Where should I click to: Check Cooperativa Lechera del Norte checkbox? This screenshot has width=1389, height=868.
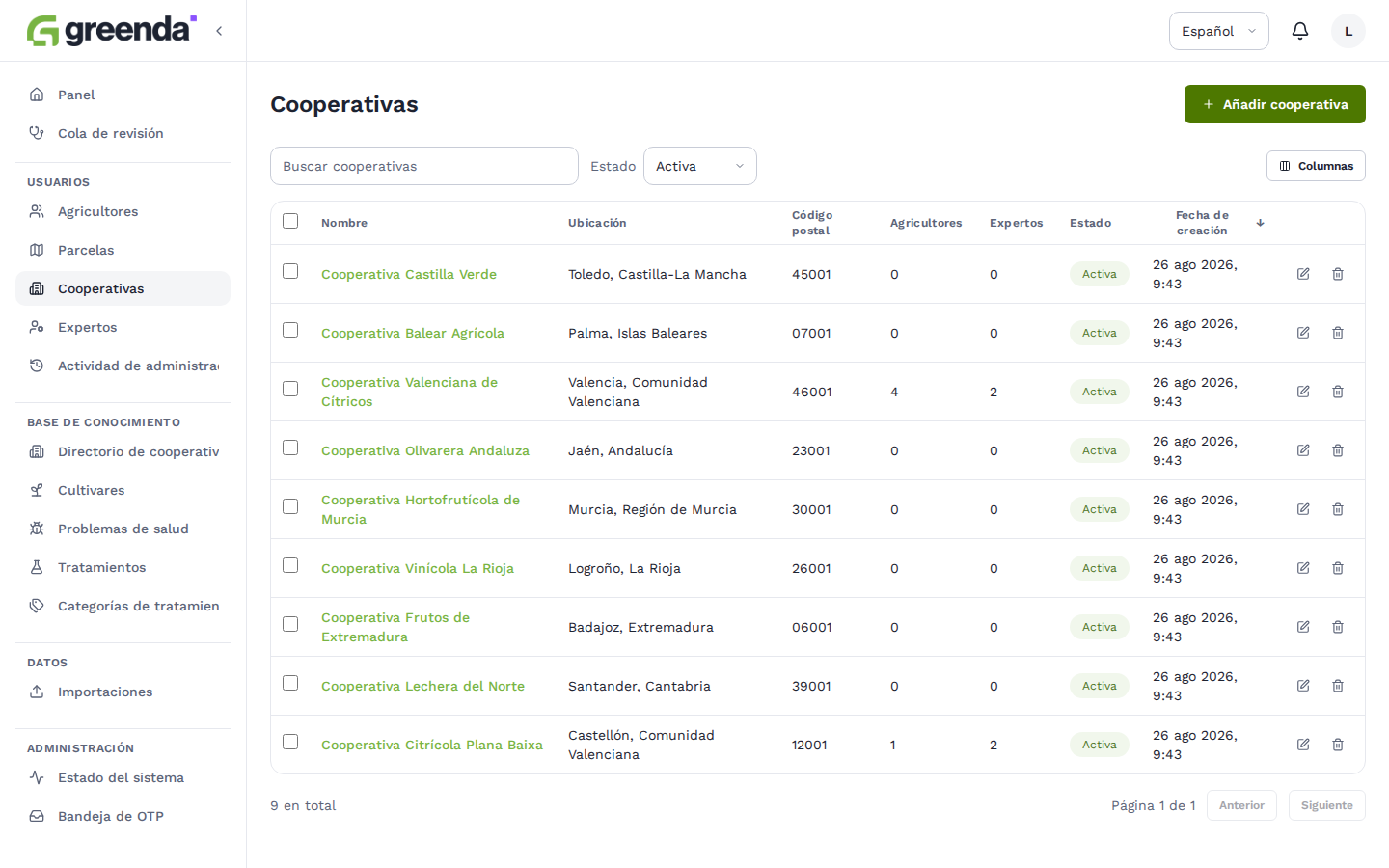point(290,683)
